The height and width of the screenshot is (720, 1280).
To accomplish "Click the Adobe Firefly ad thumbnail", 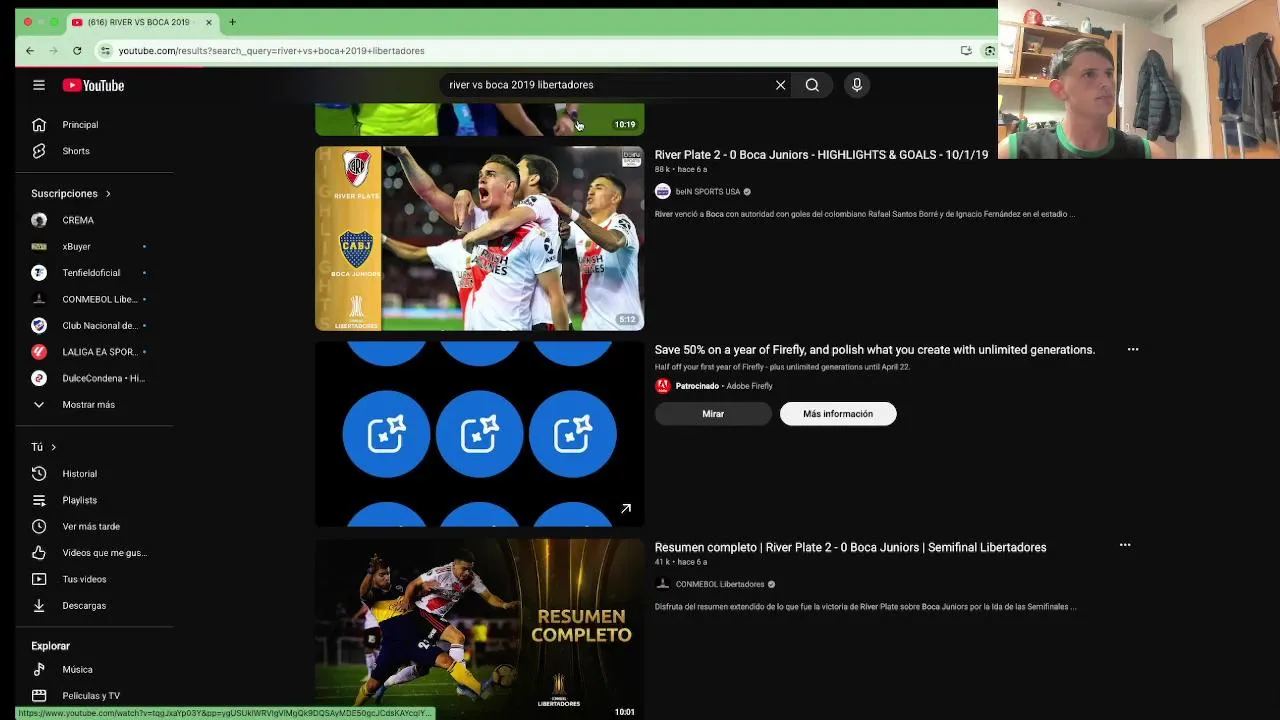I will pos(480,433).
